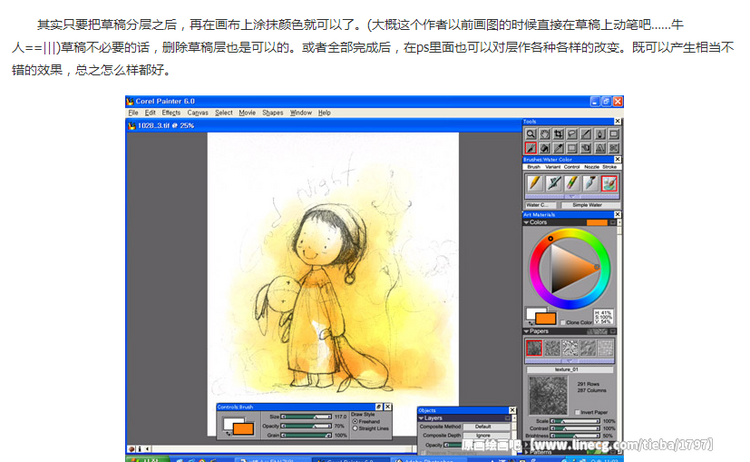
Task: Choose the crayon brush category
Action: point(572,183)
